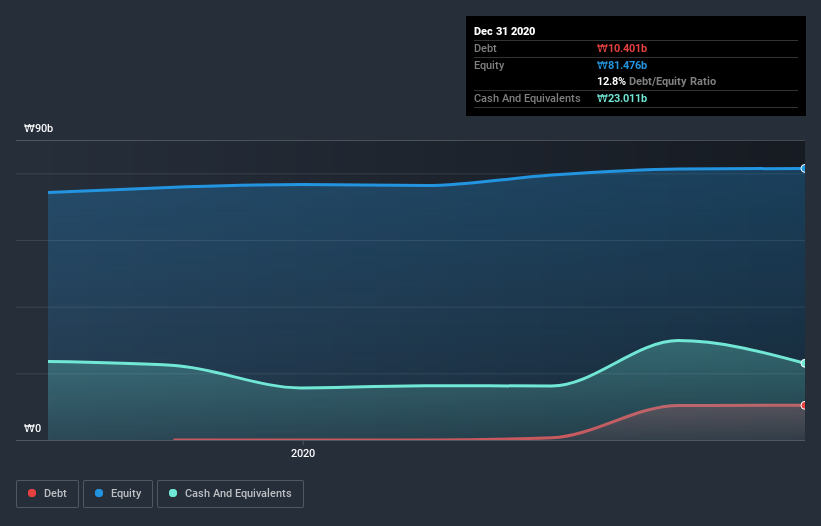Viewport: 821px width, 526px height.
Task: Click the 2020 x-axis label
Action: click(x=303, y=453)
